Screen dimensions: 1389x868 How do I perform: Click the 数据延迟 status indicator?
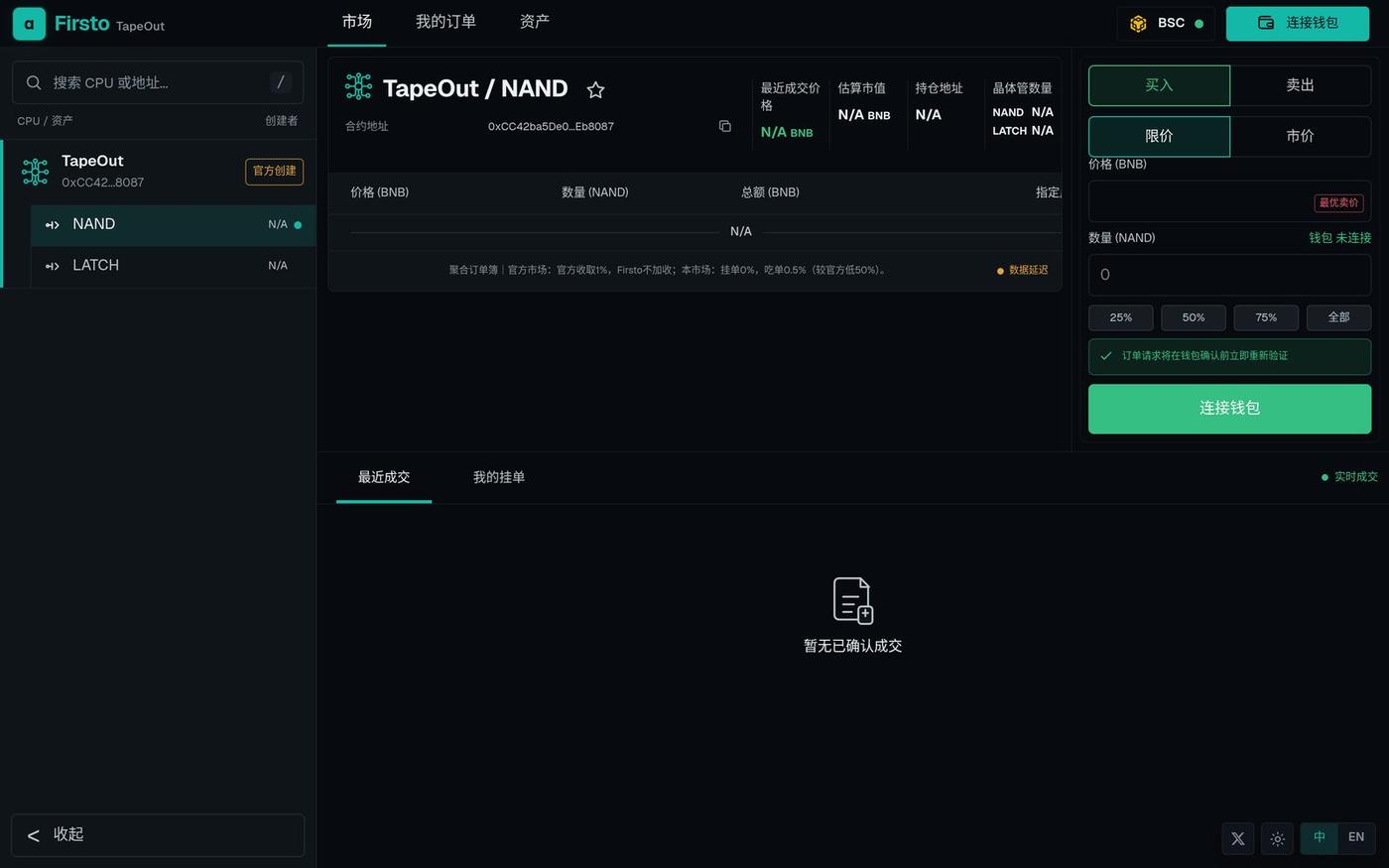pos(1023,270)
